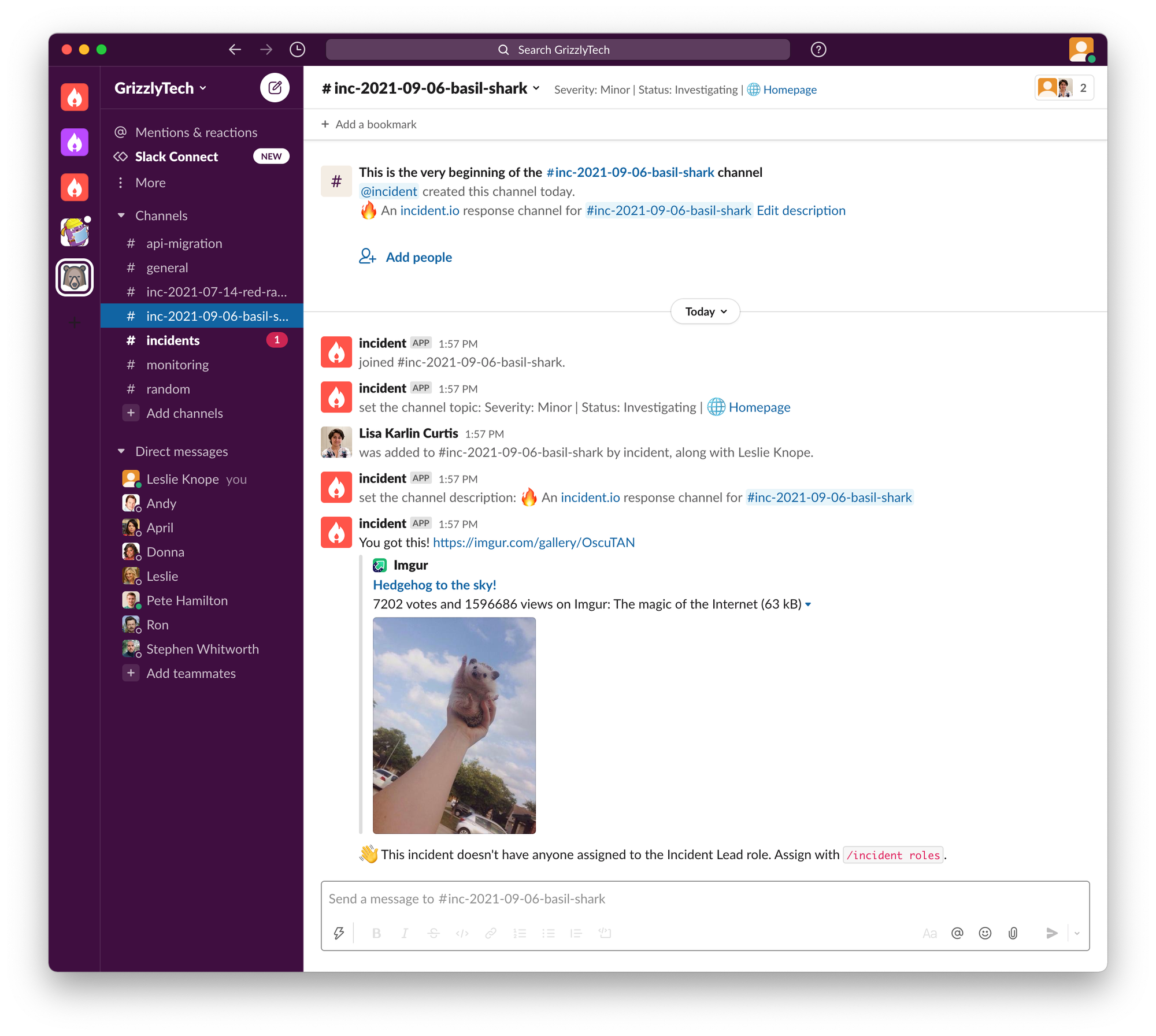Image resolution: width=1156 pixels, height=1036 pixels.
Task: Toggle italic text formatting
Action: tap(405, 933)
